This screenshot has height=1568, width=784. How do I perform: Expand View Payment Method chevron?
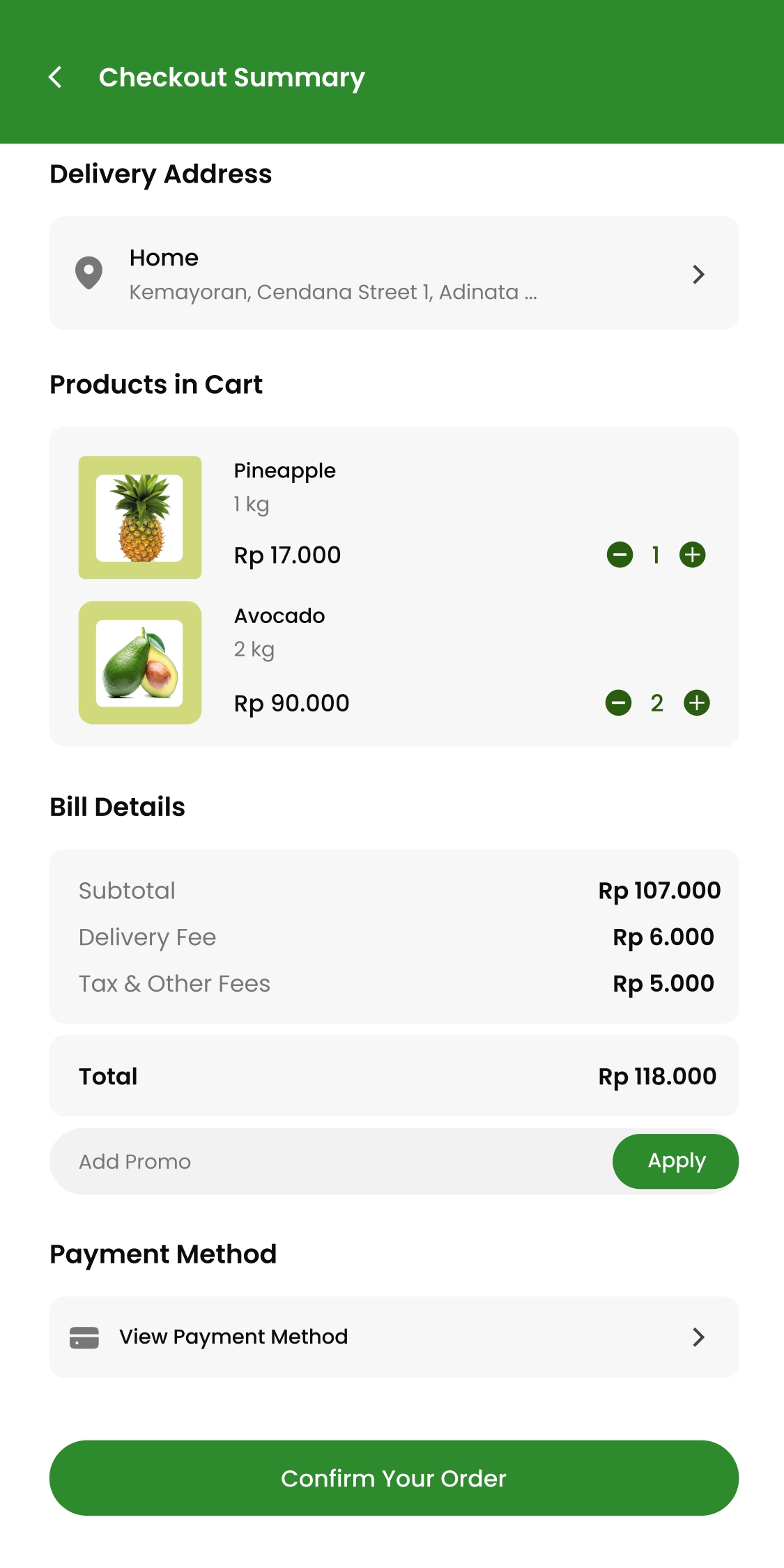(x=698, y=1337)
